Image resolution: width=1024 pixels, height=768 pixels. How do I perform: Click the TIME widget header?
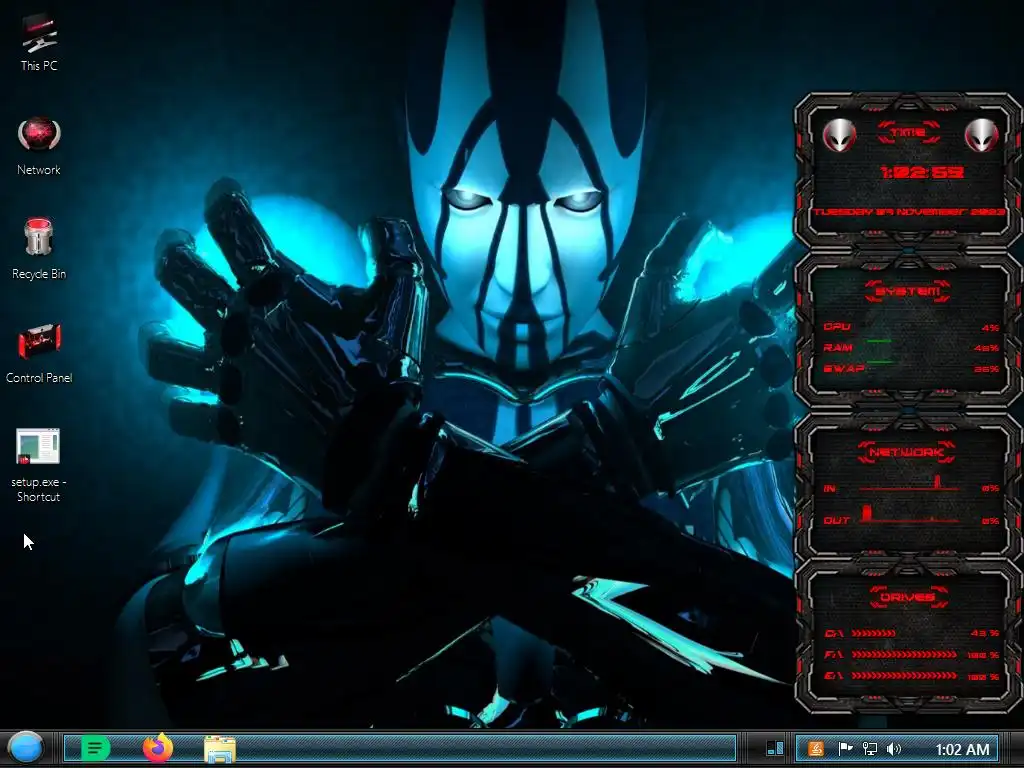pyautogui.click(x=908, y=133)
